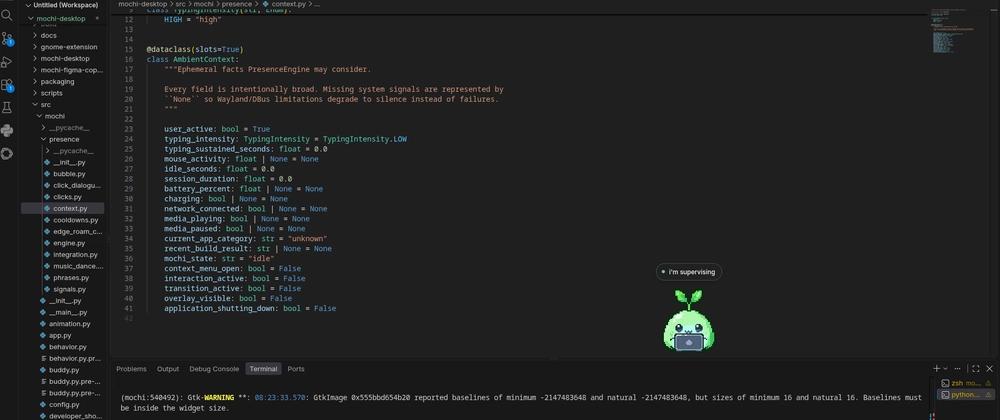Switch to the Ports tab
1000x420 pixels.
click(x=296, y=368)
